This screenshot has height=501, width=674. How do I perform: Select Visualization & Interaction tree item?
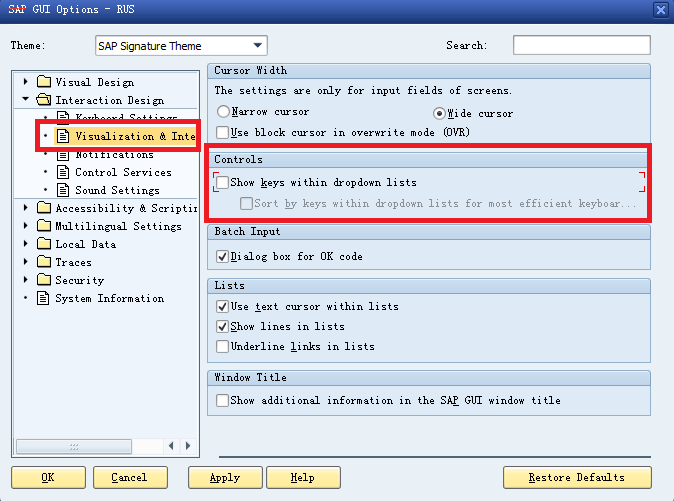pos(135,136)
